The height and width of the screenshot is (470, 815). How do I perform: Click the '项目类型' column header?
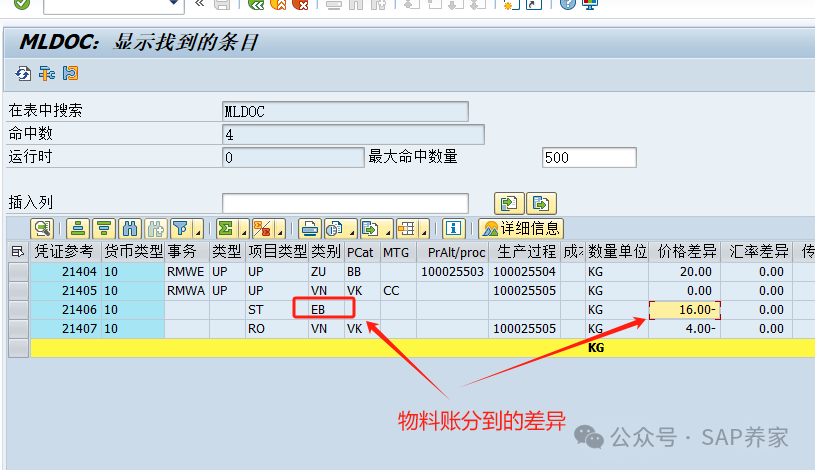pyautogui.click(x=277, y=252)
